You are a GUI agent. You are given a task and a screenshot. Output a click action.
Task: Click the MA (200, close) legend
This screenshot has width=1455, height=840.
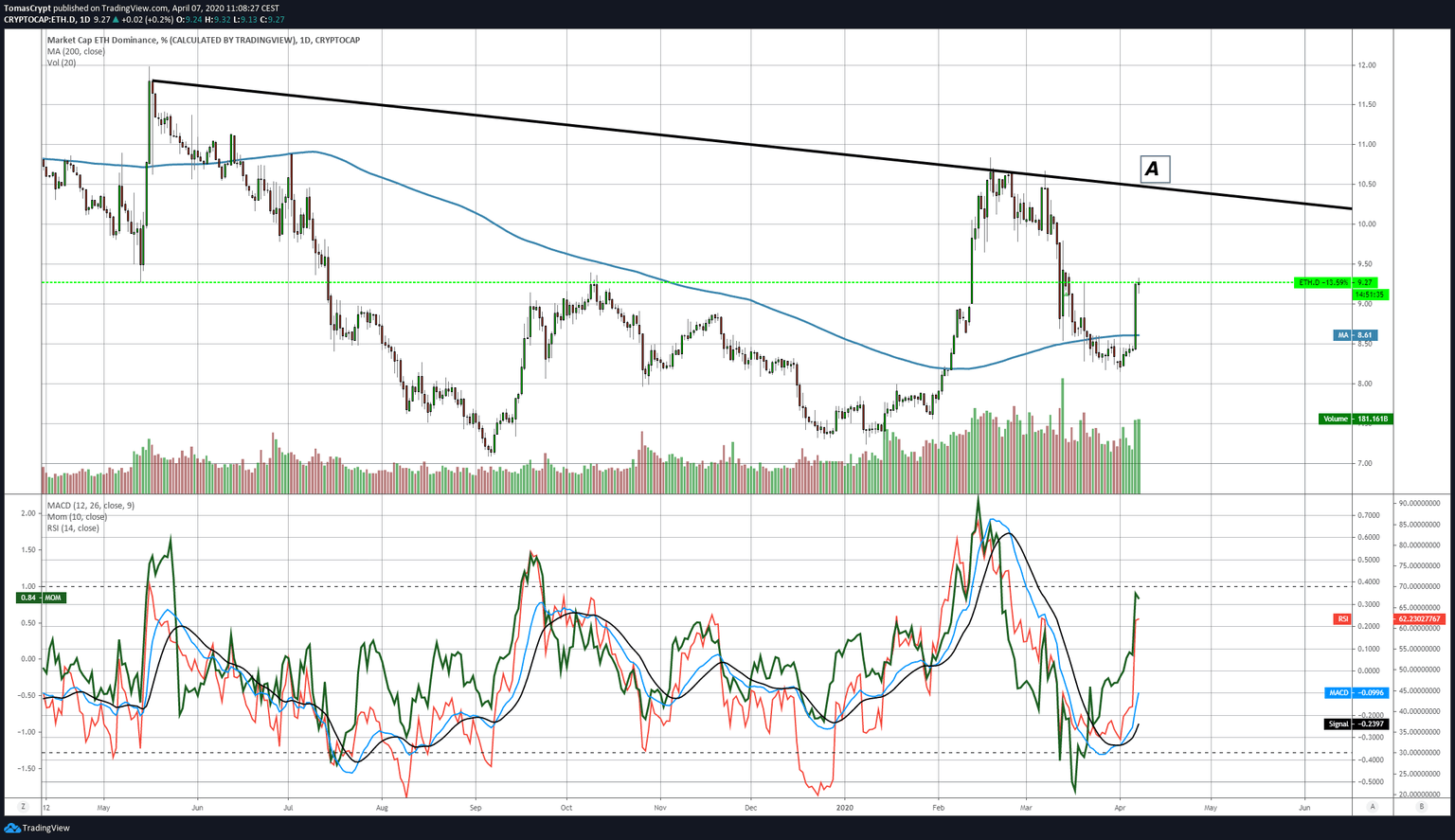click(76, 51)
